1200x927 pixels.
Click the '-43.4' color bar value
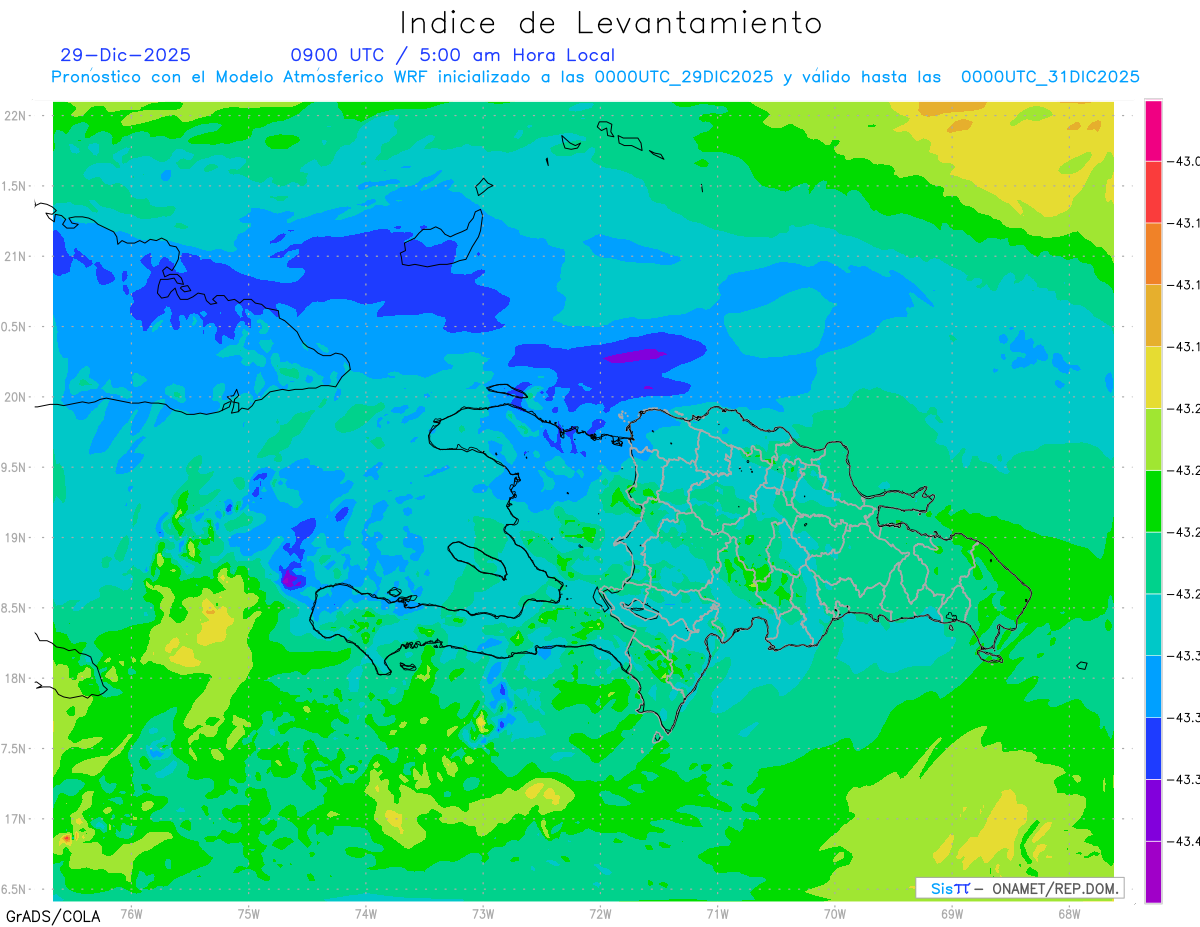(1185, 841)
